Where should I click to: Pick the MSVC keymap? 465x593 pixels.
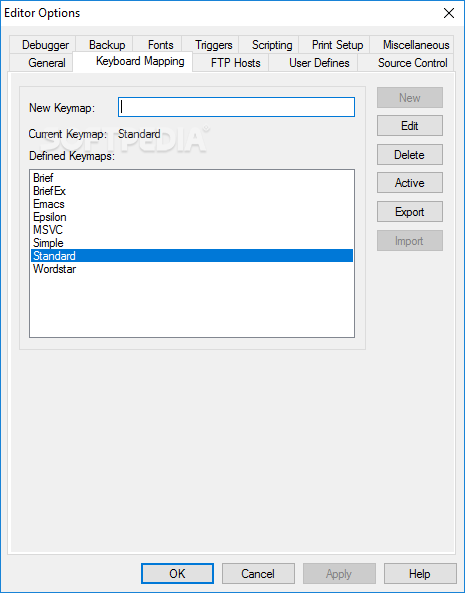192,230
